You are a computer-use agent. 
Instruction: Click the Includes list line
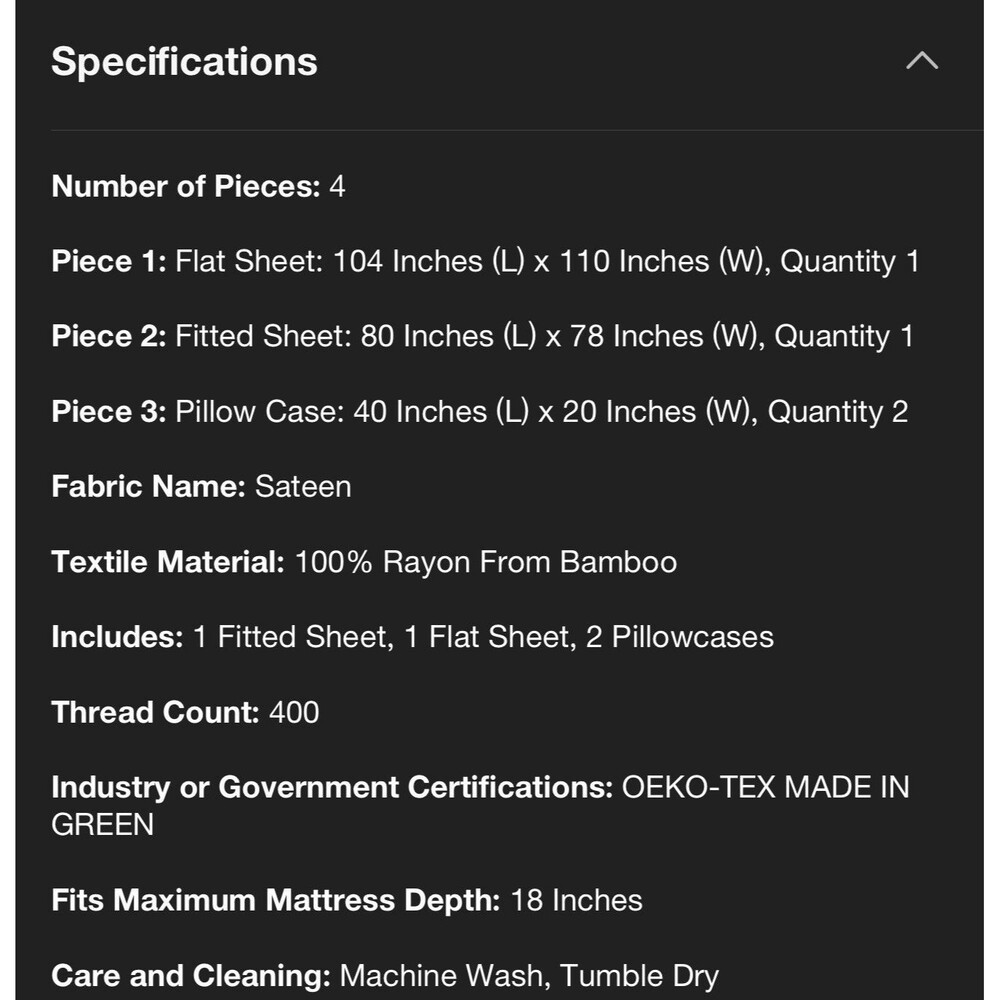coord(413,637)
